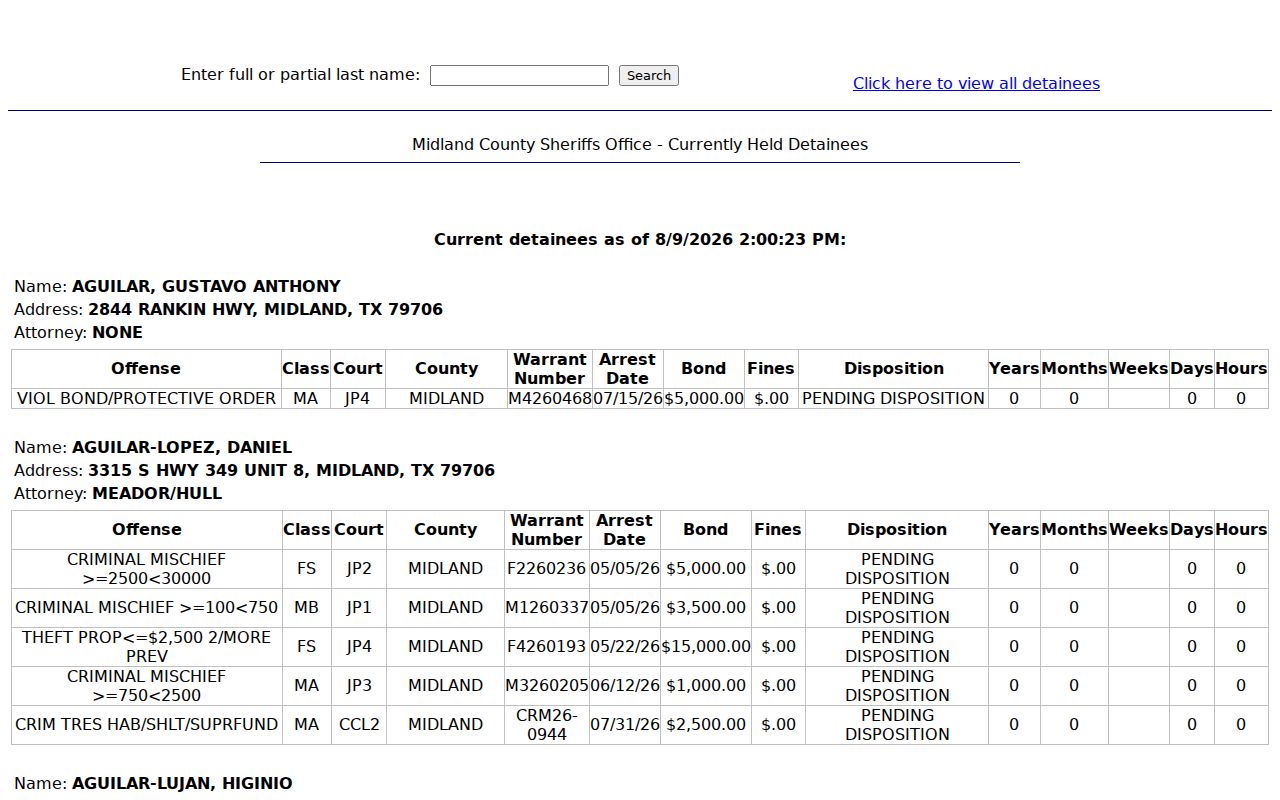Image resolution: width=1280 pixels, height=800 pixels.
Task: Click PENDING DISPOSITION in the CRIM TRES row
Action: (x=897, y=724)
